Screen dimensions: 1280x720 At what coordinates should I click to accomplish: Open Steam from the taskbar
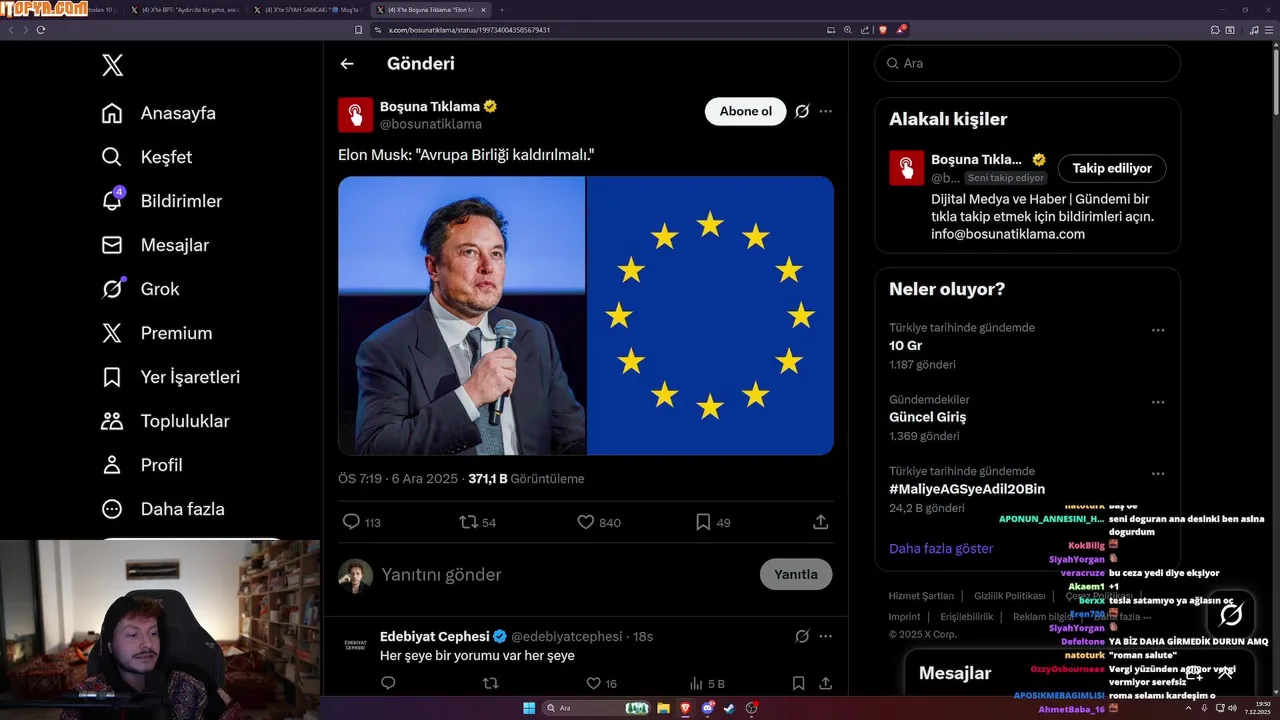(729, 708)
